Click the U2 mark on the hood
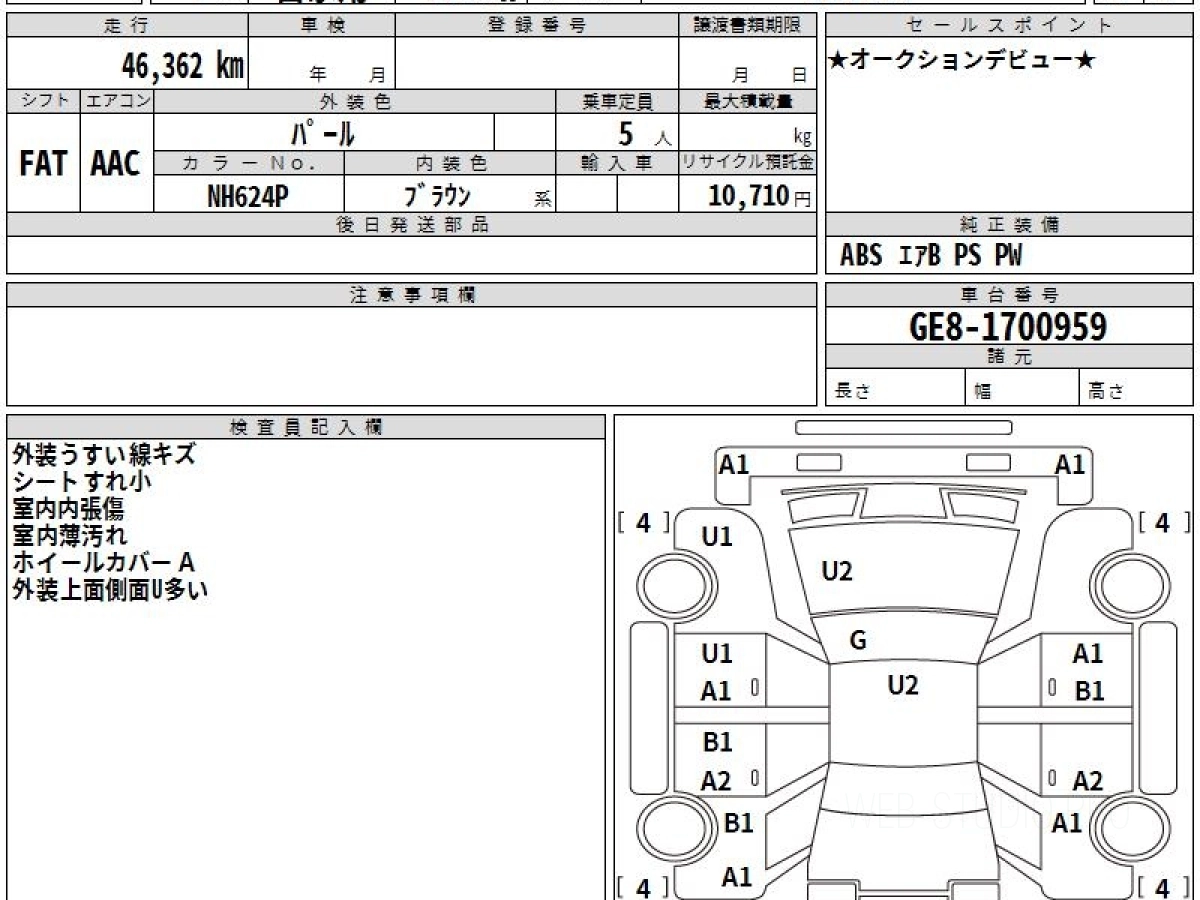The width and height of the screenshot is (1200, 900). 837,571
